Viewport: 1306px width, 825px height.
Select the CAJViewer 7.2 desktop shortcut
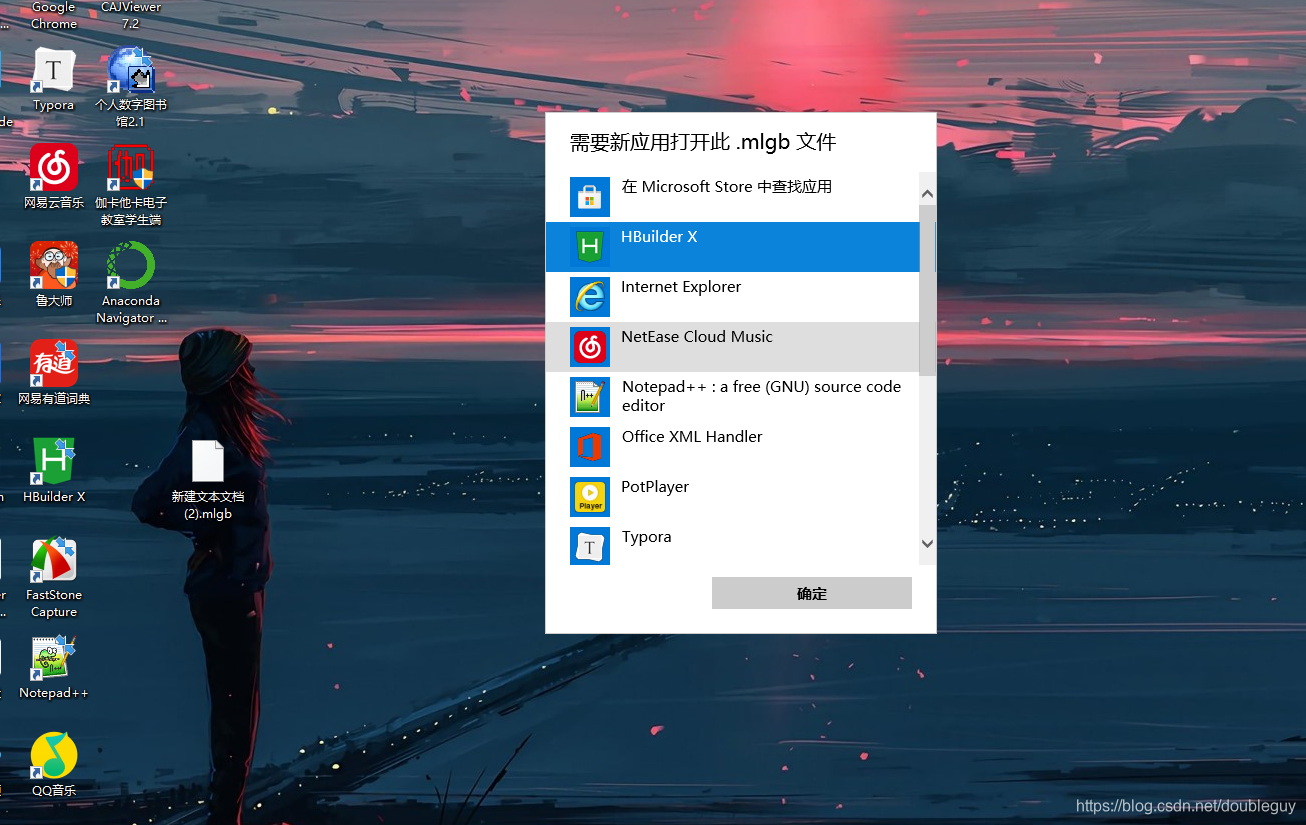pos(131,15)
